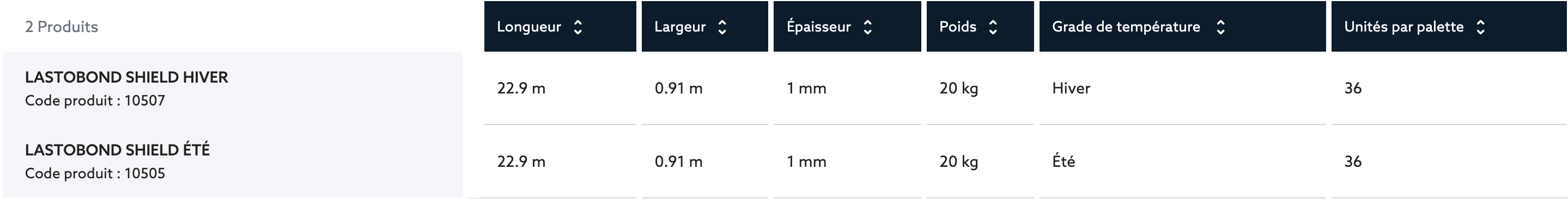Click the 2 Produits count label
The width and height of the screenshot is (1568, 200).
pos(62,27)
